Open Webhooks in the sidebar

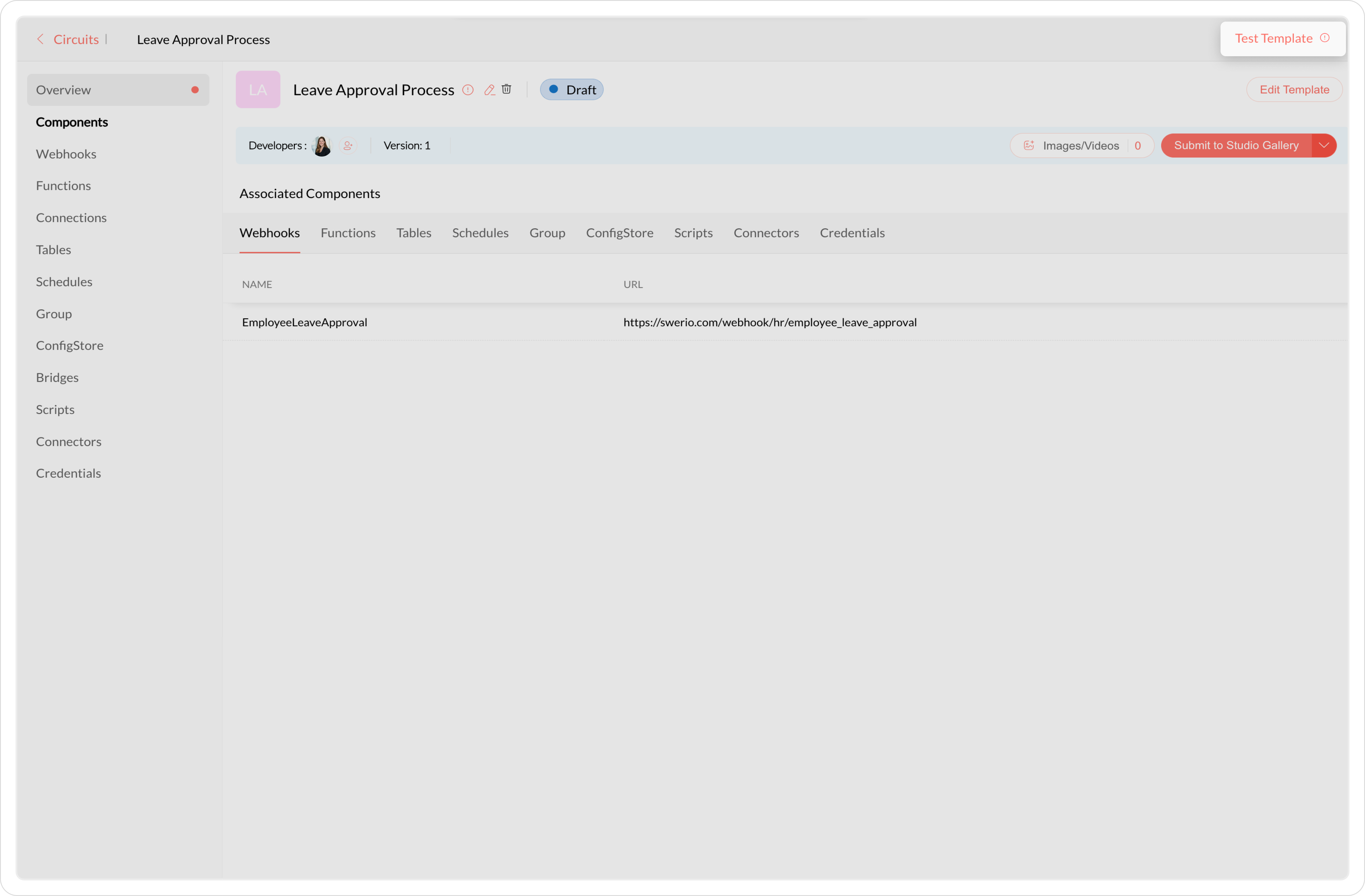pos(66,154)
